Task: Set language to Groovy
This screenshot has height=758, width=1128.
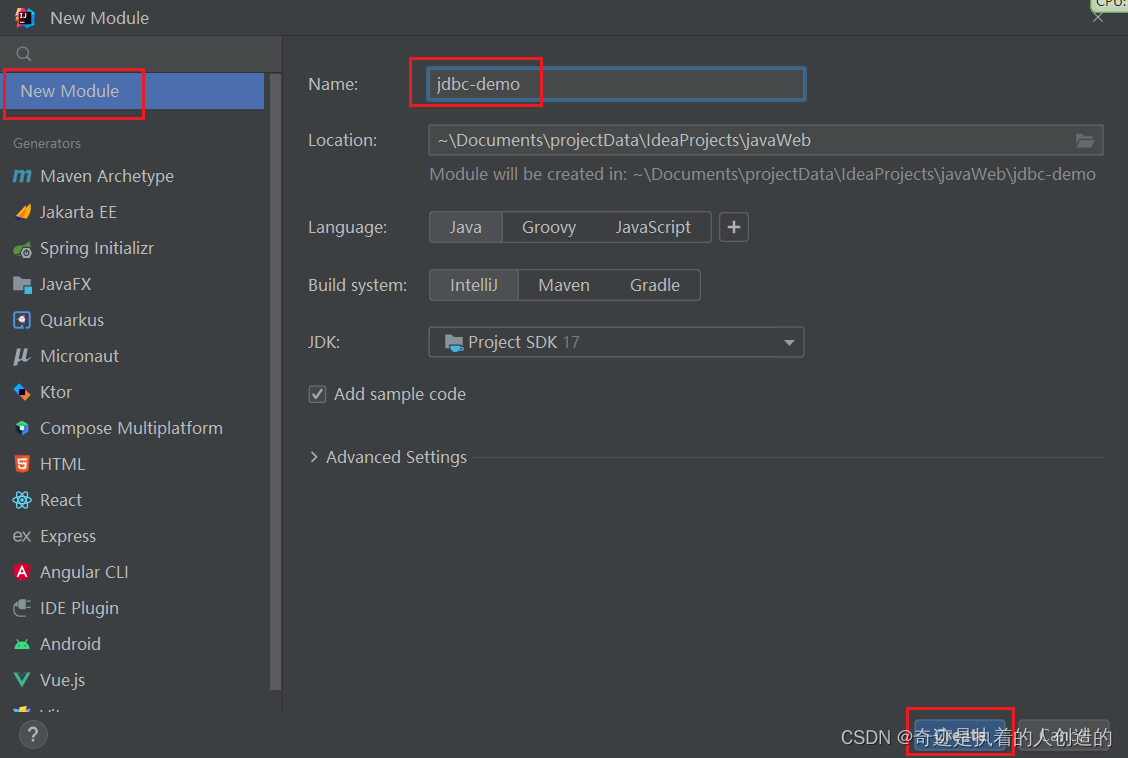Action: [x=549, y=227]
